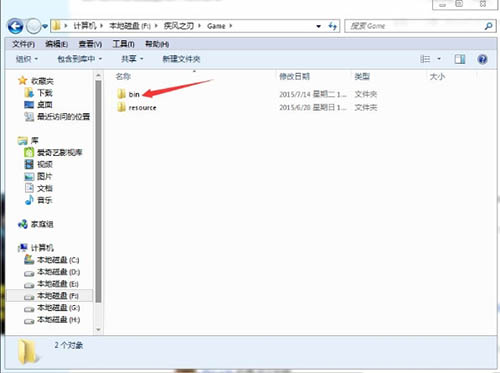Click the search Game input field
Image resolution: width=500 pixels, height=373 pixels.
(413, 26)
